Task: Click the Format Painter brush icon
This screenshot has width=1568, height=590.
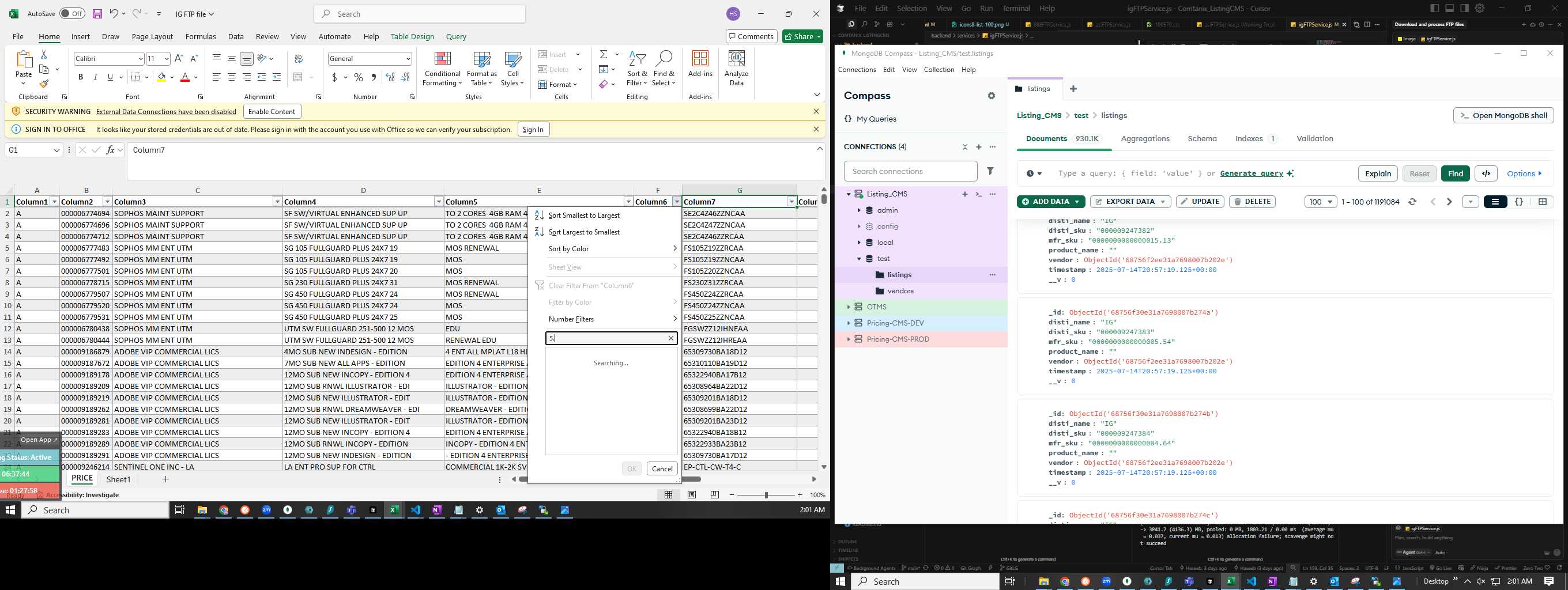Action: pyautogui.click(x=44, y=84)
